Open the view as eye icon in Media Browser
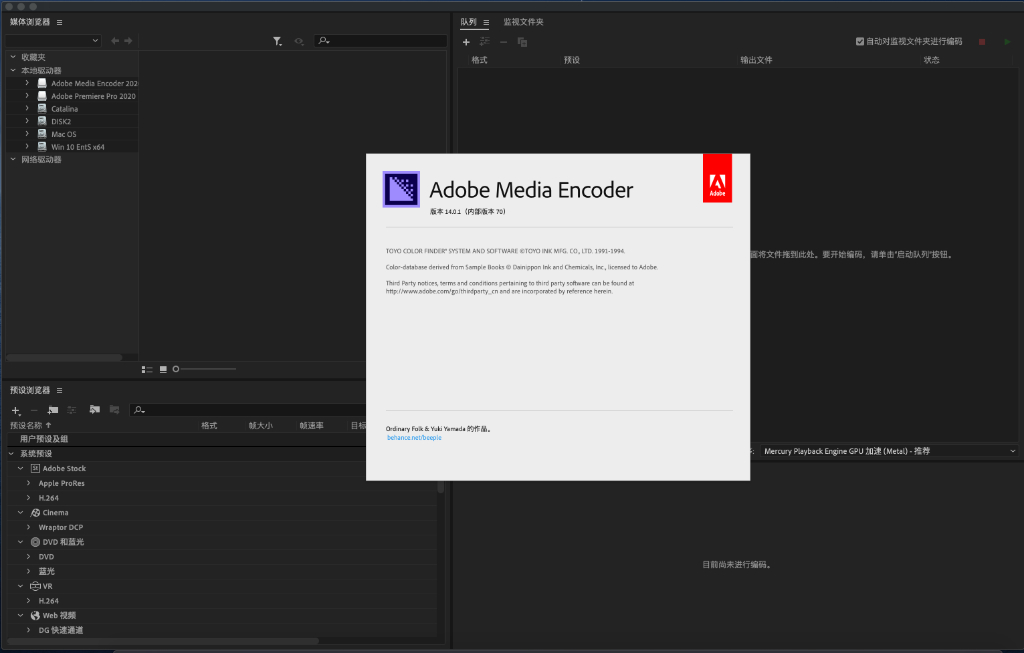Image resolution: width=1024 pixels, height=653 pixels. click(299, 41)
